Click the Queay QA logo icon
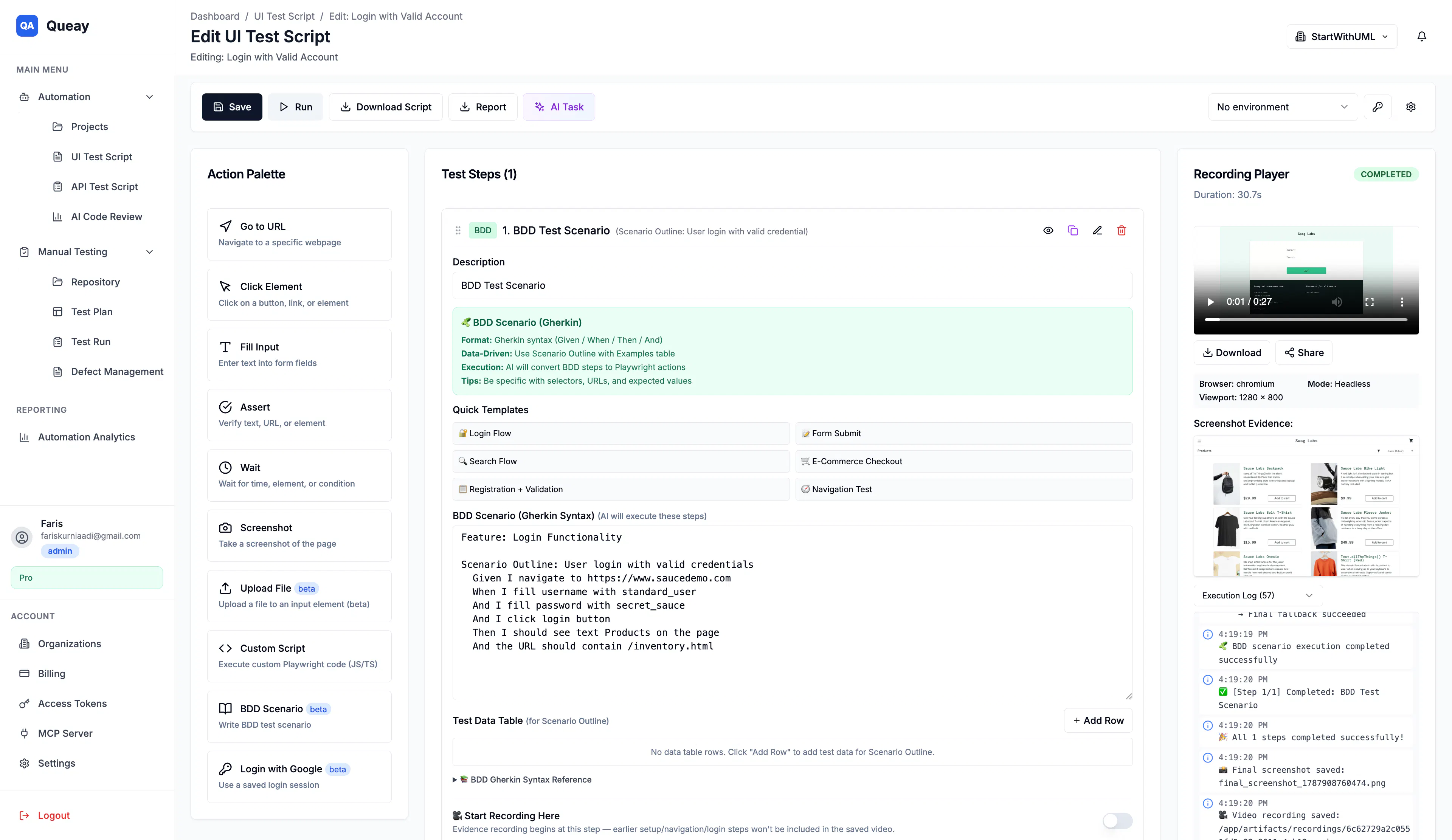This screenshot has height=840, width=1452. tap(27, 25)
